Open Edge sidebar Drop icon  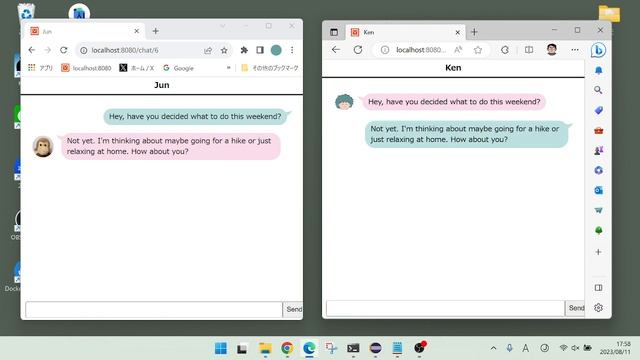tap(598, 210)
